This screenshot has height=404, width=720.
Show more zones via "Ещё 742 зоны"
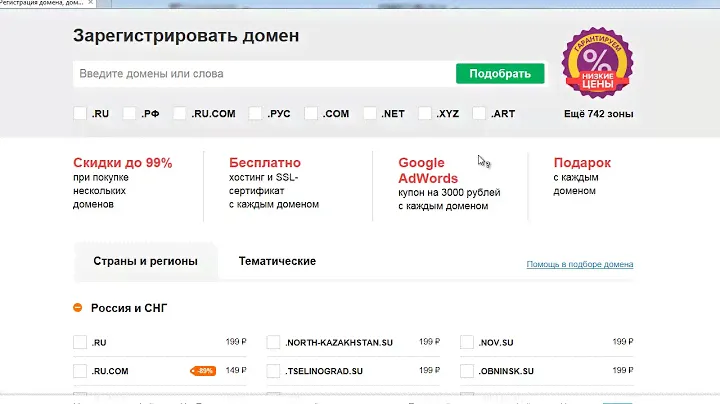598,114
